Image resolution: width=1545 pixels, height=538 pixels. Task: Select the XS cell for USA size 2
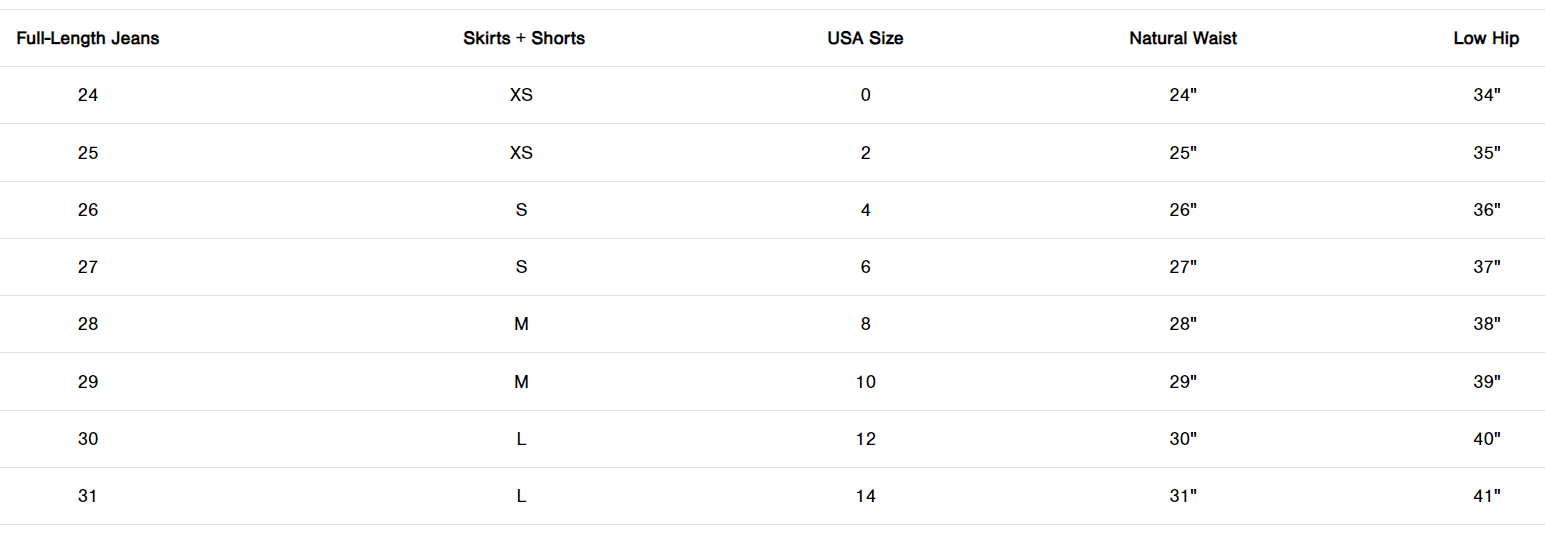521,153
